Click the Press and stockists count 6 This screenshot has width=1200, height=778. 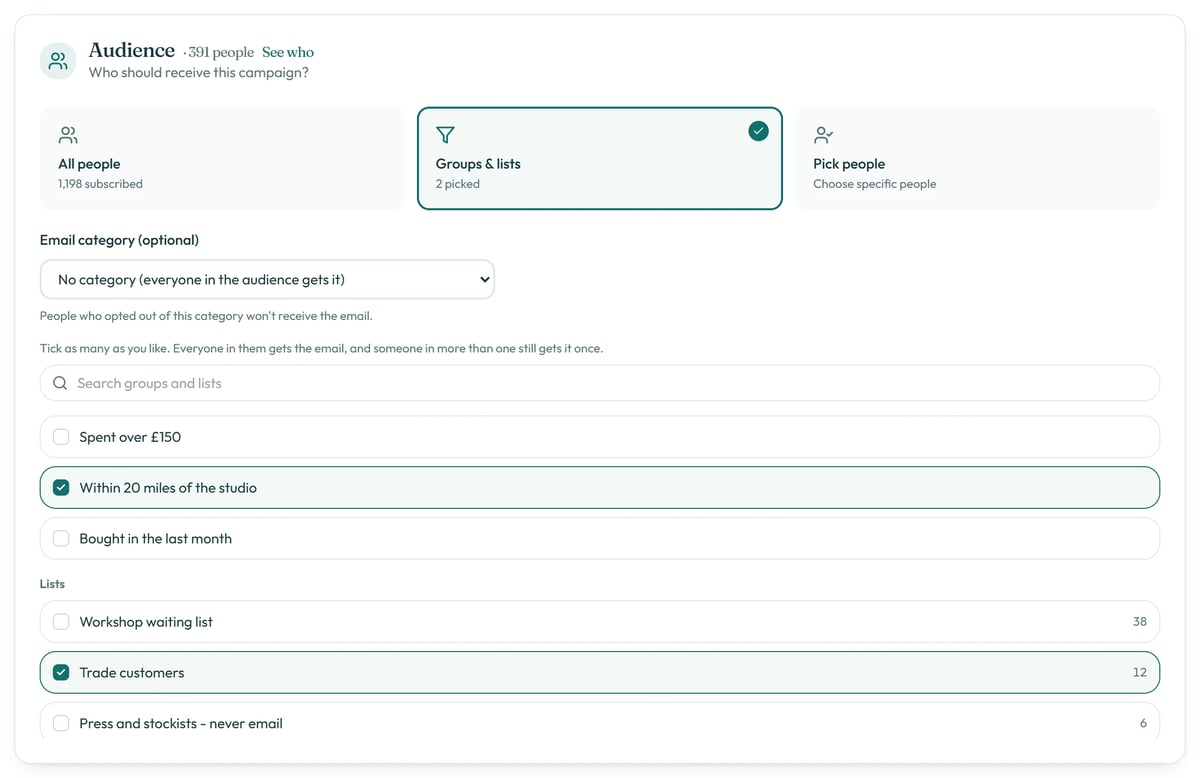pos(1143,724)
